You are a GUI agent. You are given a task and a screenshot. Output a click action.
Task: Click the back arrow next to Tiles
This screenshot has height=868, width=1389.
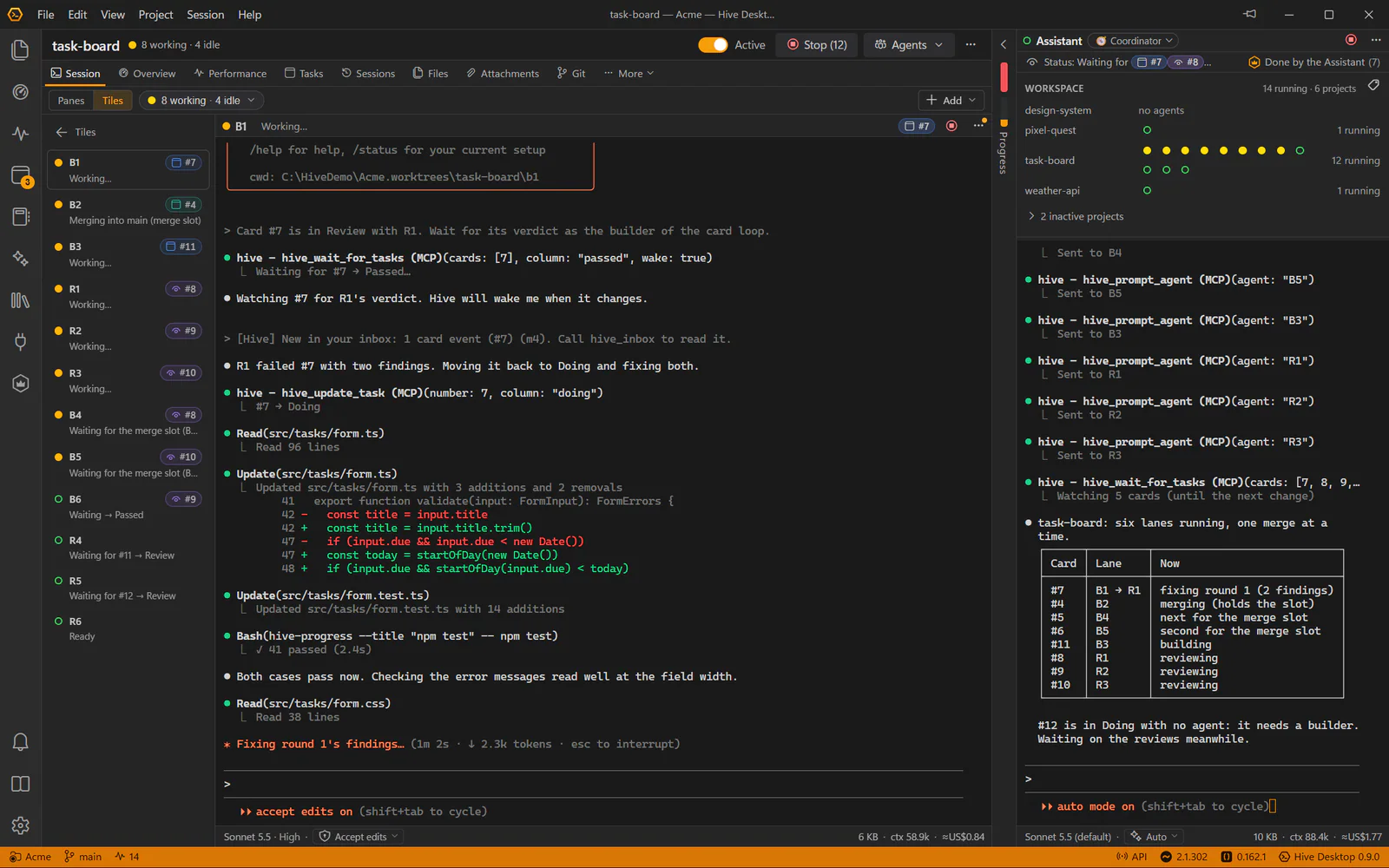pyautogui.click(x=62, y=132)
